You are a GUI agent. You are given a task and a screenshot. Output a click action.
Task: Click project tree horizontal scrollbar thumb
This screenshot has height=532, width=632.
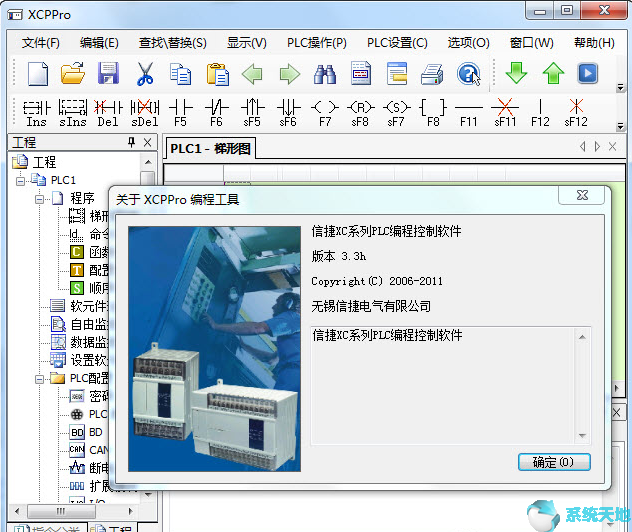[x=61, y=511]
